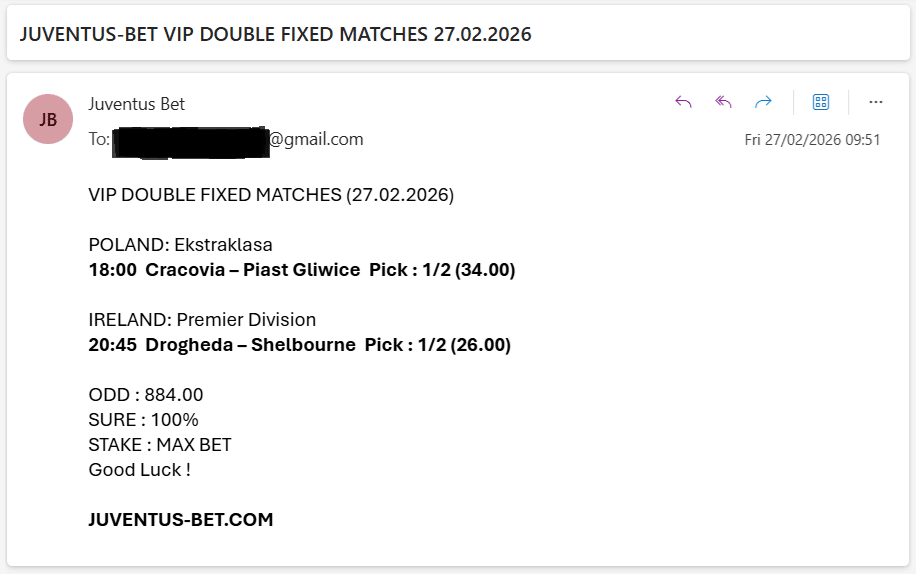
Task: Click the POLAND: Ekstraklasa league label
Action: (181, 245)
